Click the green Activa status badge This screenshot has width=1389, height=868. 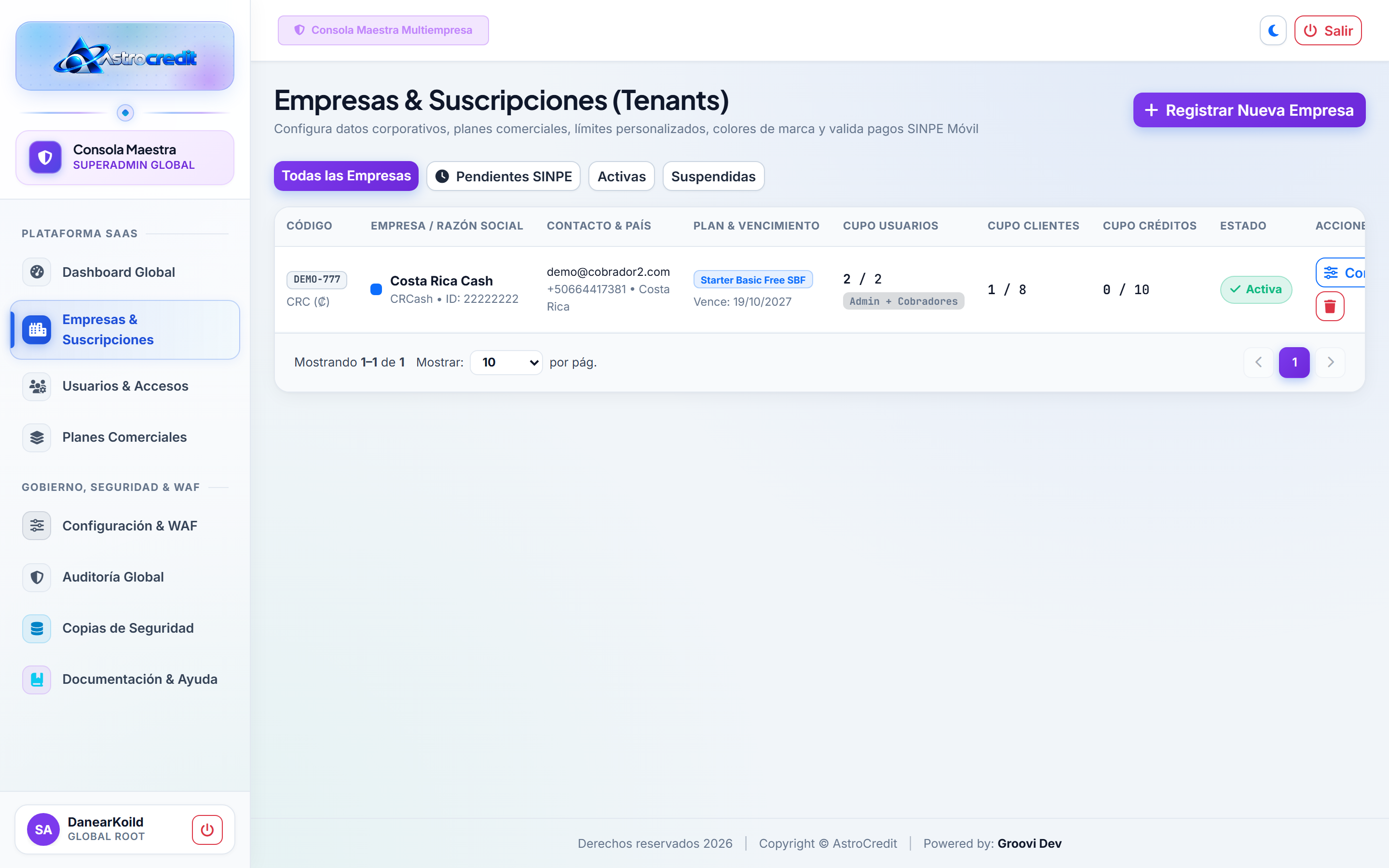[1256, 289]
